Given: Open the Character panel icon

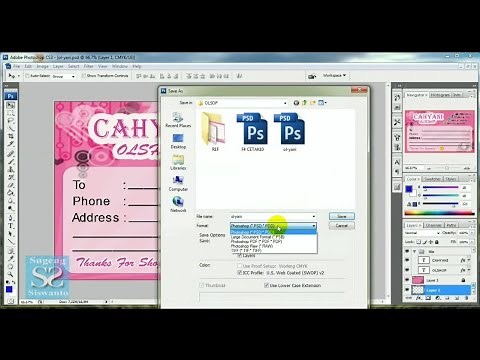Looking at the screenshot, I should (x=397, y=162).
